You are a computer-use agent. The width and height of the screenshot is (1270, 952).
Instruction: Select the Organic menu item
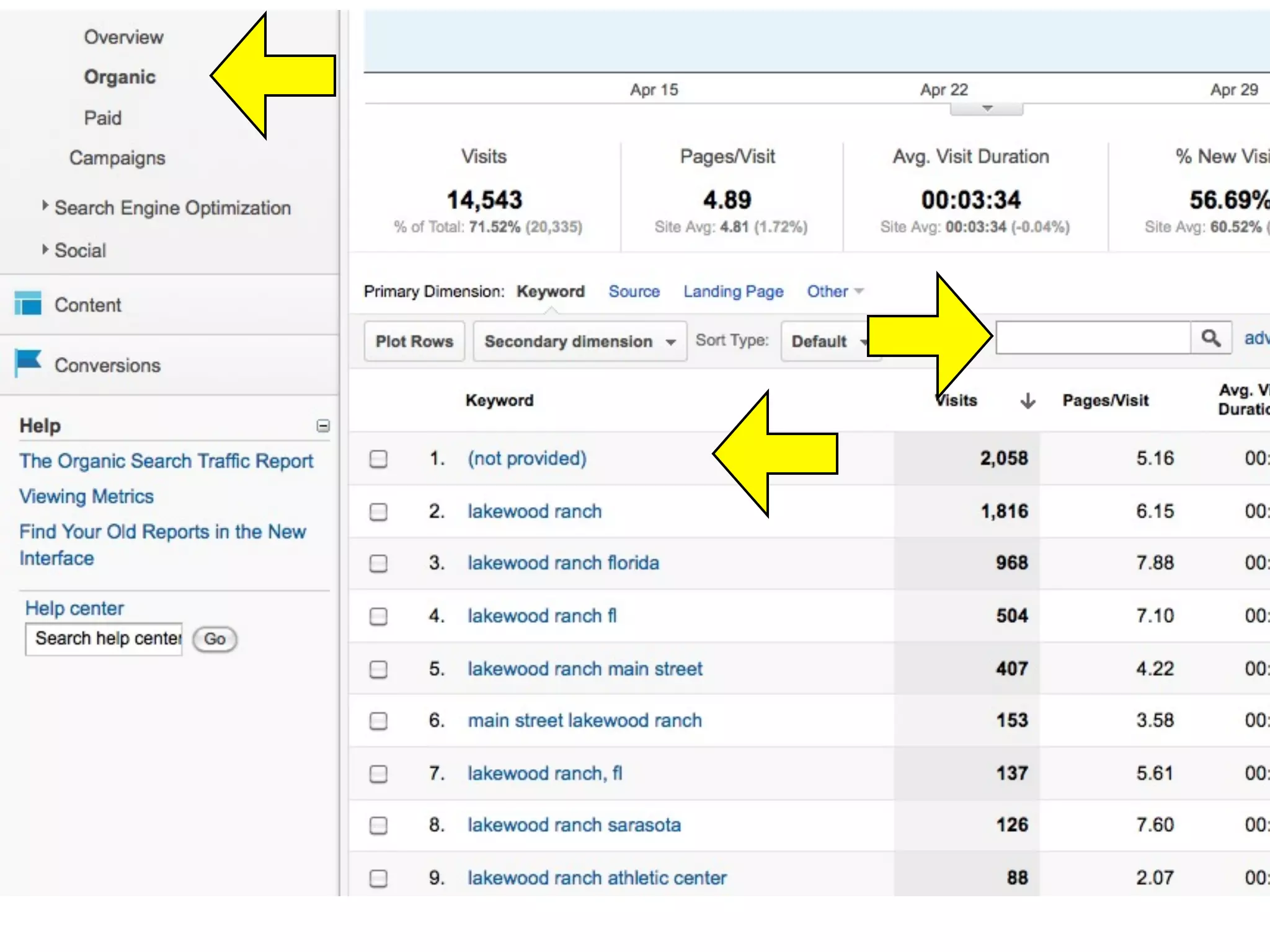point(120,77)
